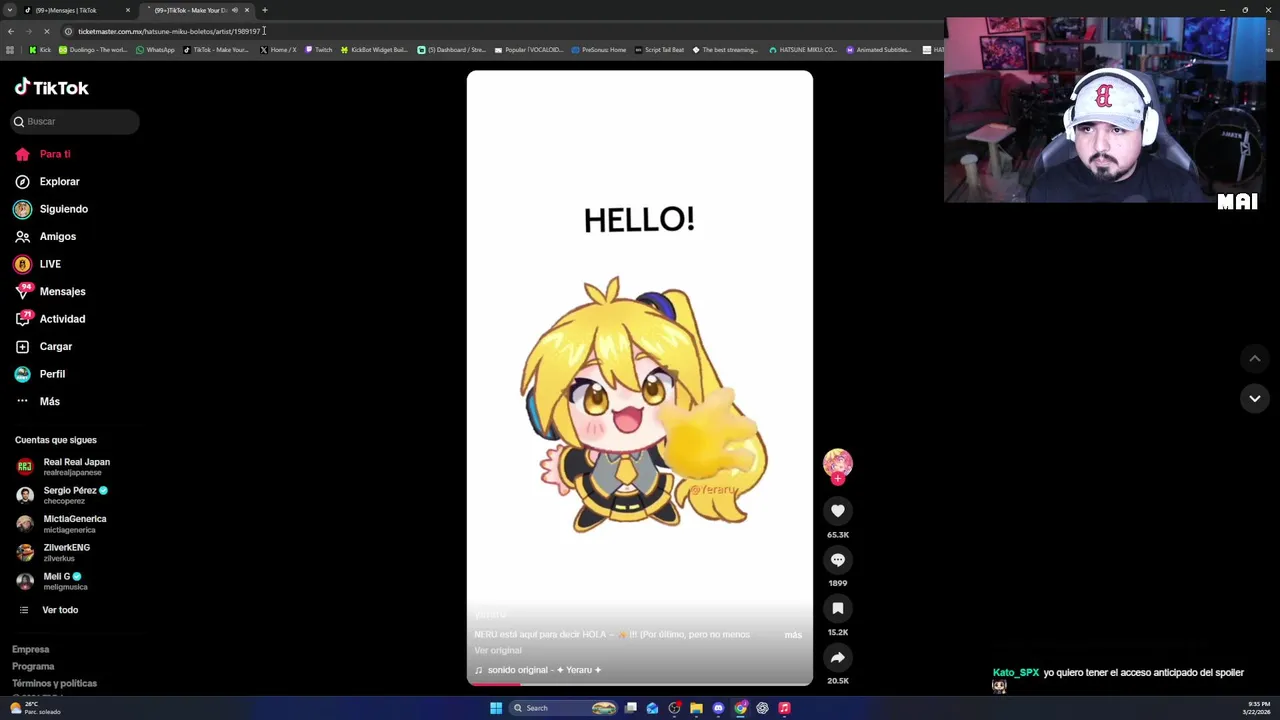The height and width of the screenshot is (720, 1280).
Task: Go to the Siguiendo feed
Action: (51, 209)
